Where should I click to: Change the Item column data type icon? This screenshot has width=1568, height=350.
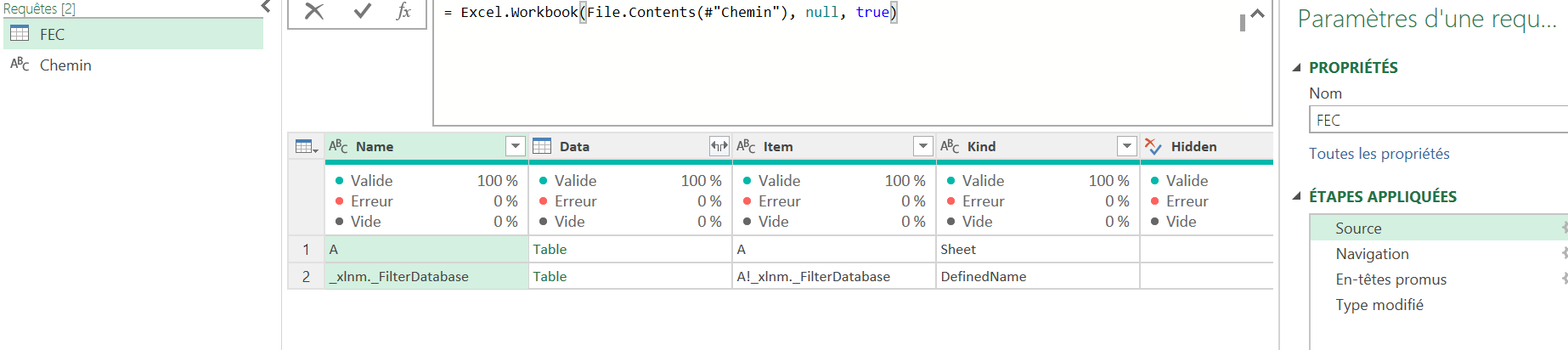[746, 146]
